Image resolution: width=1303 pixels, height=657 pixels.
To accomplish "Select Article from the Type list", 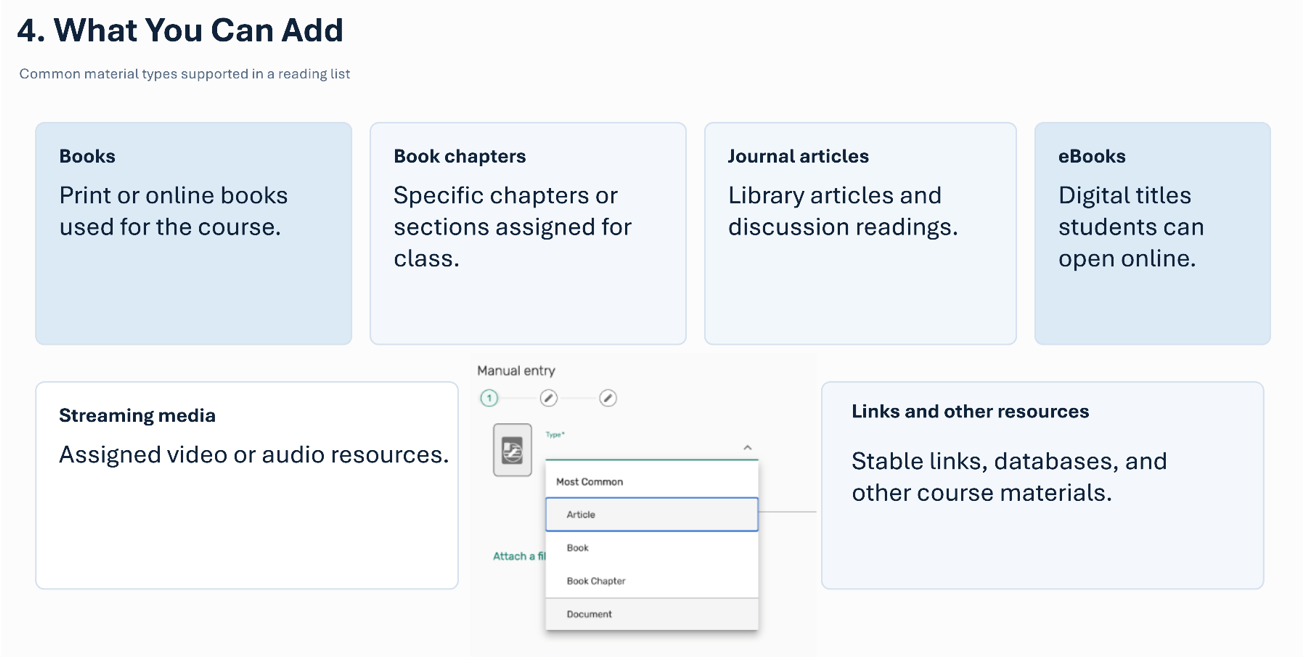I will (652, 514).
